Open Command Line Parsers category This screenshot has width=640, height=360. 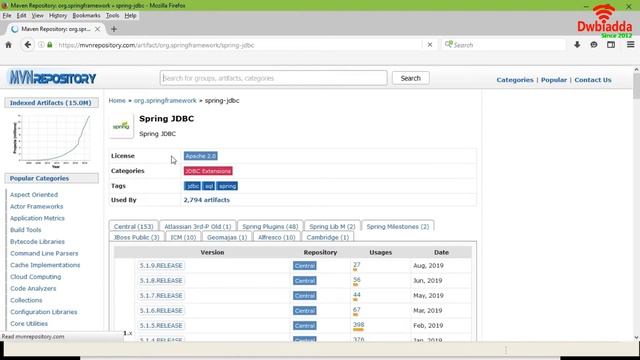coord(44,253)
